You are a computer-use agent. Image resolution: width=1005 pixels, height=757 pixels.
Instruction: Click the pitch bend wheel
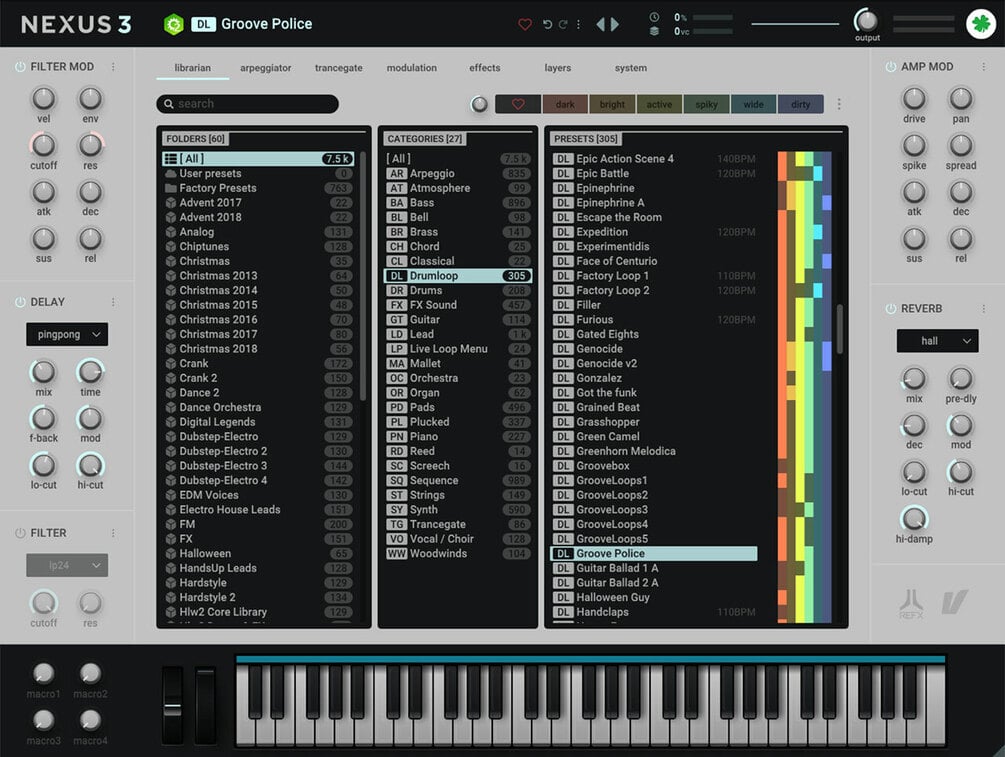(x=172, y=705)
